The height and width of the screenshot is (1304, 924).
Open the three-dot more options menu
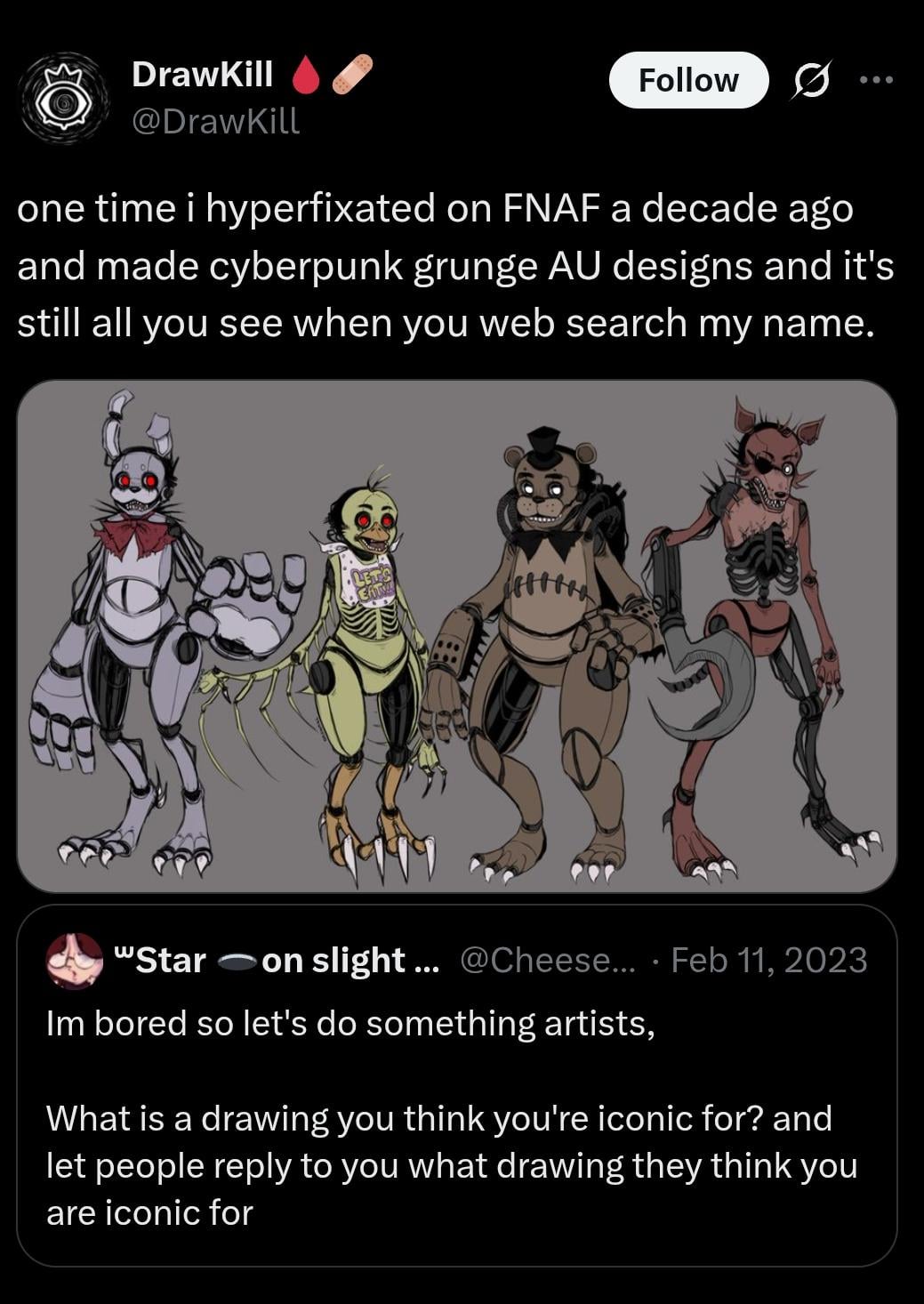pyautogui.click(x=877, y=80)
